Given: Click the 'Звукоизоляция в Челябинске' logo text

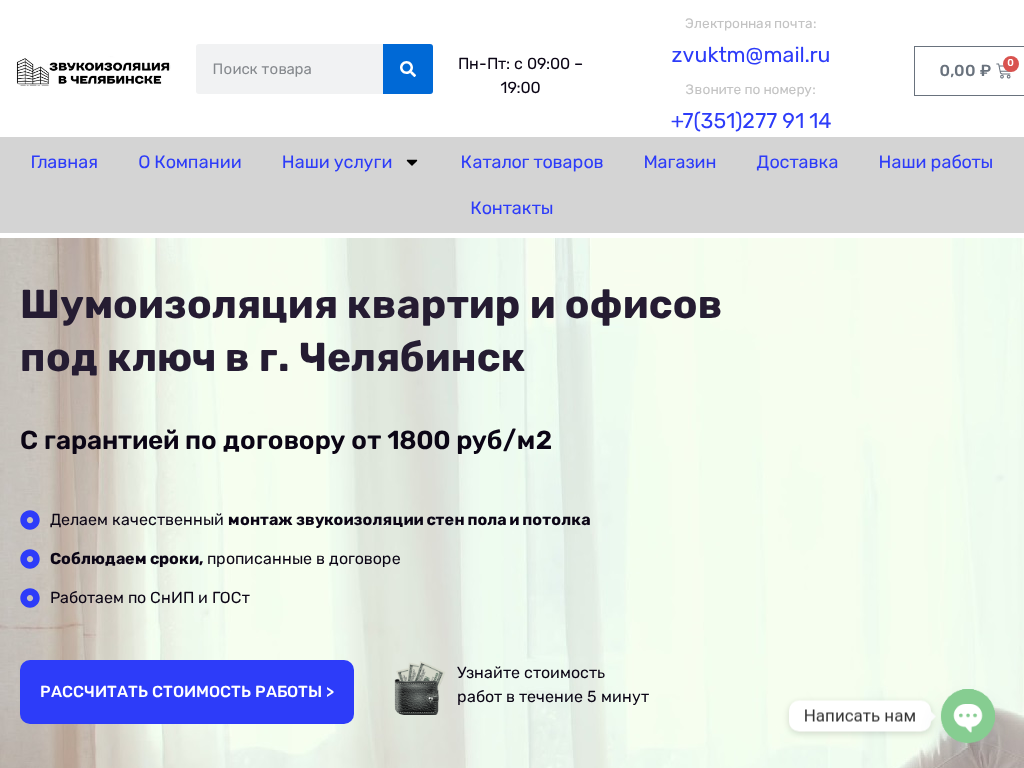Looking at the screenshot, I should coord(110,72).
